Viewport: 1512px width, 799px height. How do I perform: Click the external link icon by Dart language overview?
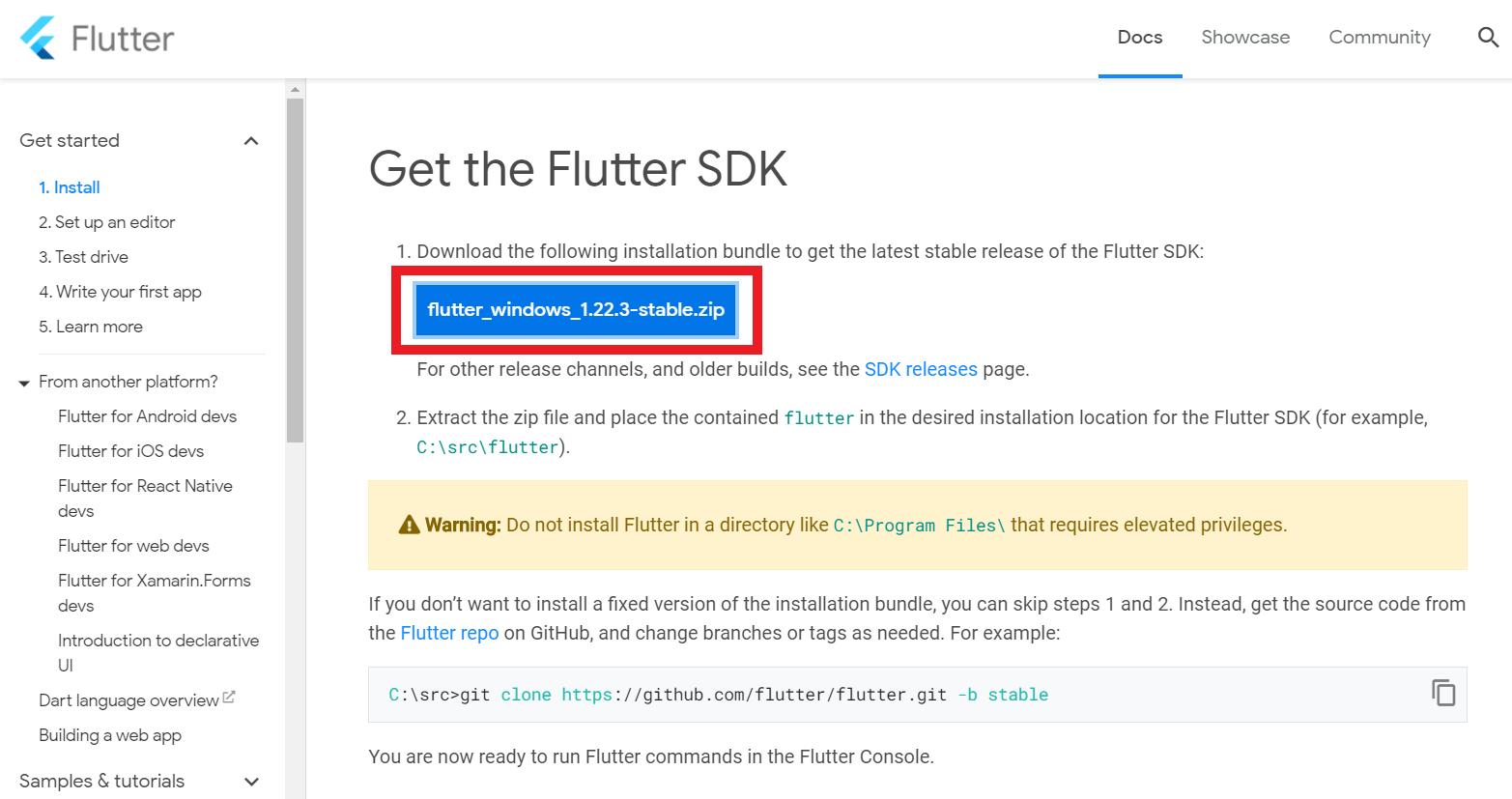tap(229, 697)
